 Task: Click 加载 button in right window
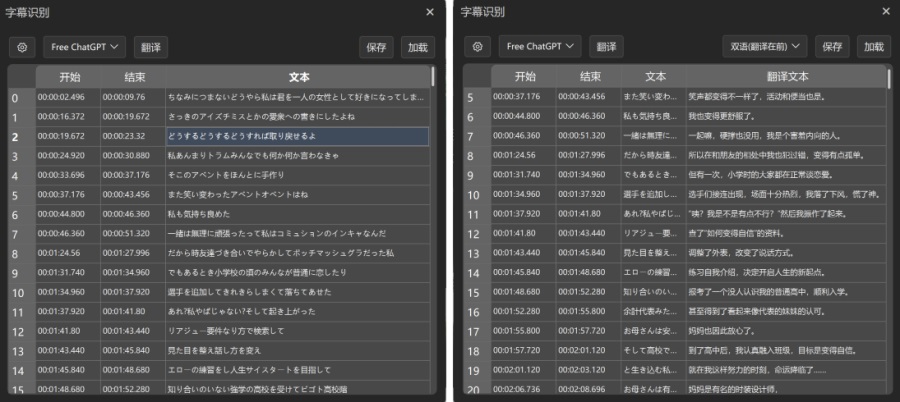click(x=874, y=47)
